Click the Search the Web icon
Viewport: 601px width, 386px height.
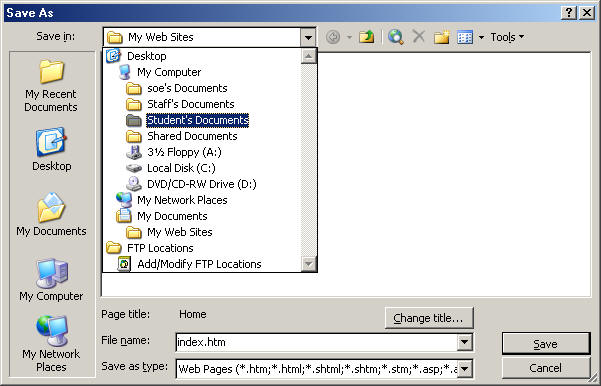tap(395, 37)
